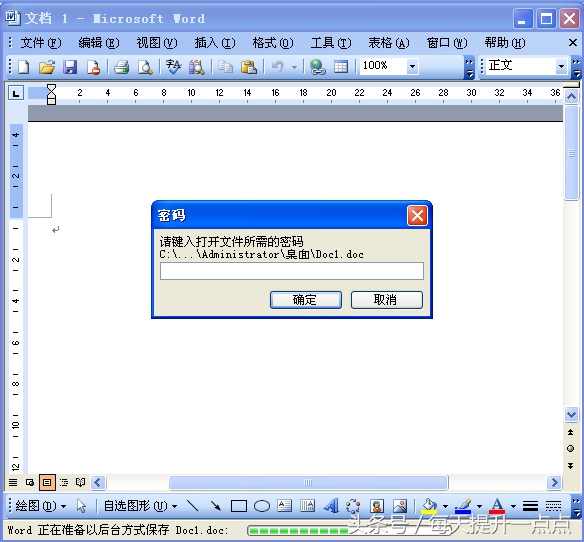Click 取消 in the password dialog

[386, 300]
